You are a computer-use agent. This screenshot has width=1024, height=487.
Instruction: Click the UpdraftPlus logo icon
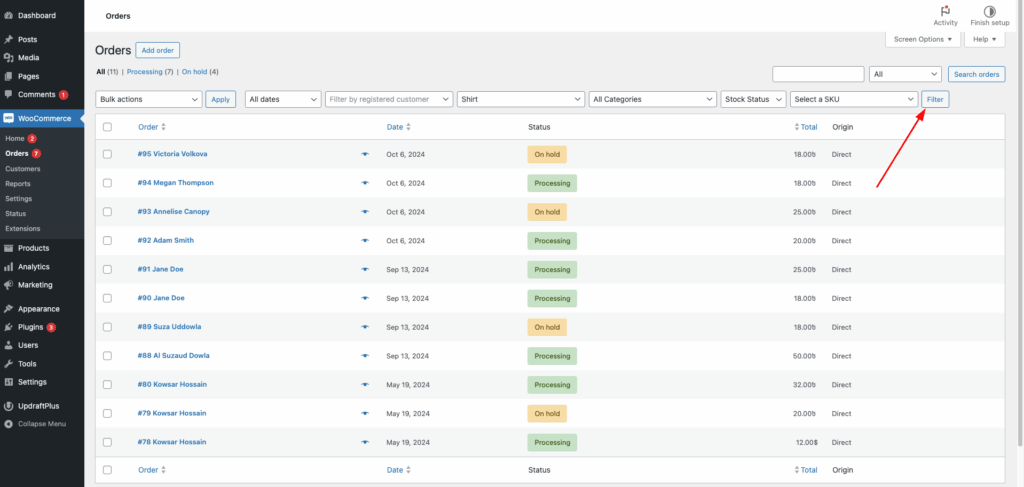[8, 405]
